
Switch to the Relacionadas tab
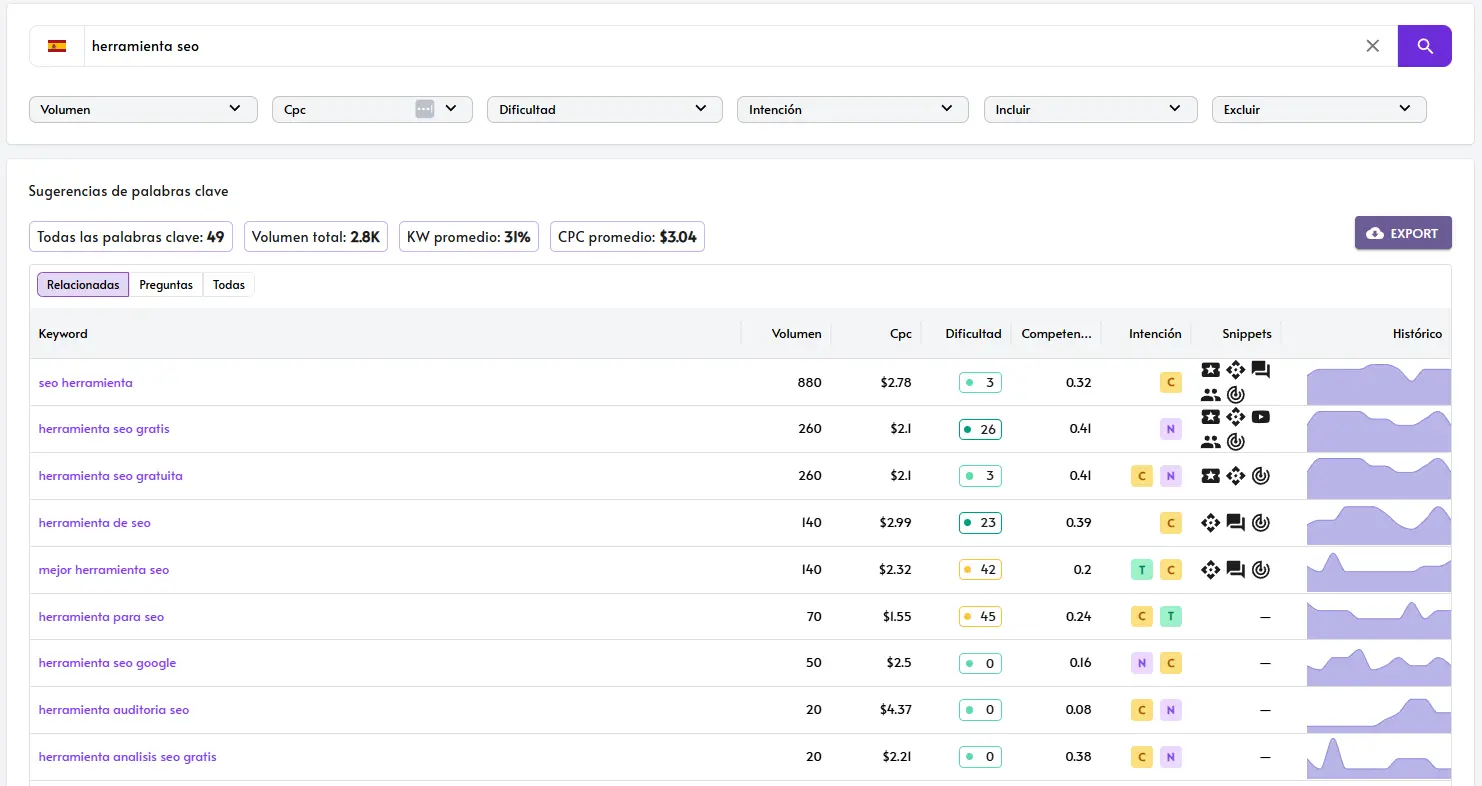83,285
